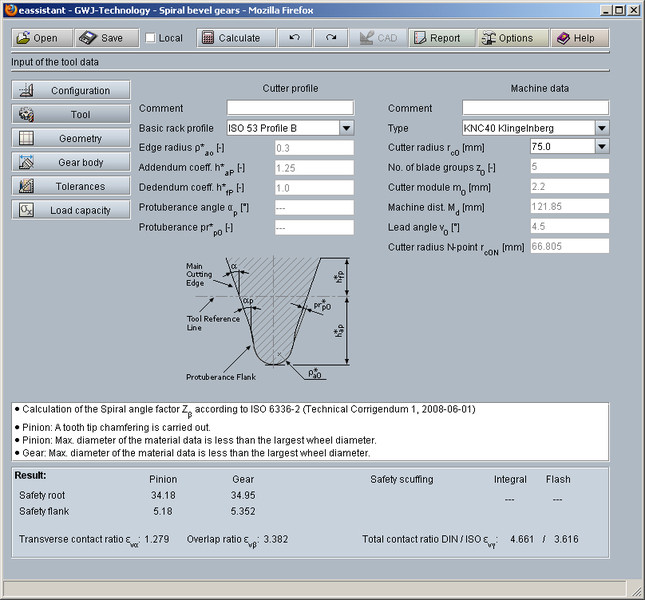Open the machine Type dropdown
Viewport: 645px width, 600px height.
(601, 128)
